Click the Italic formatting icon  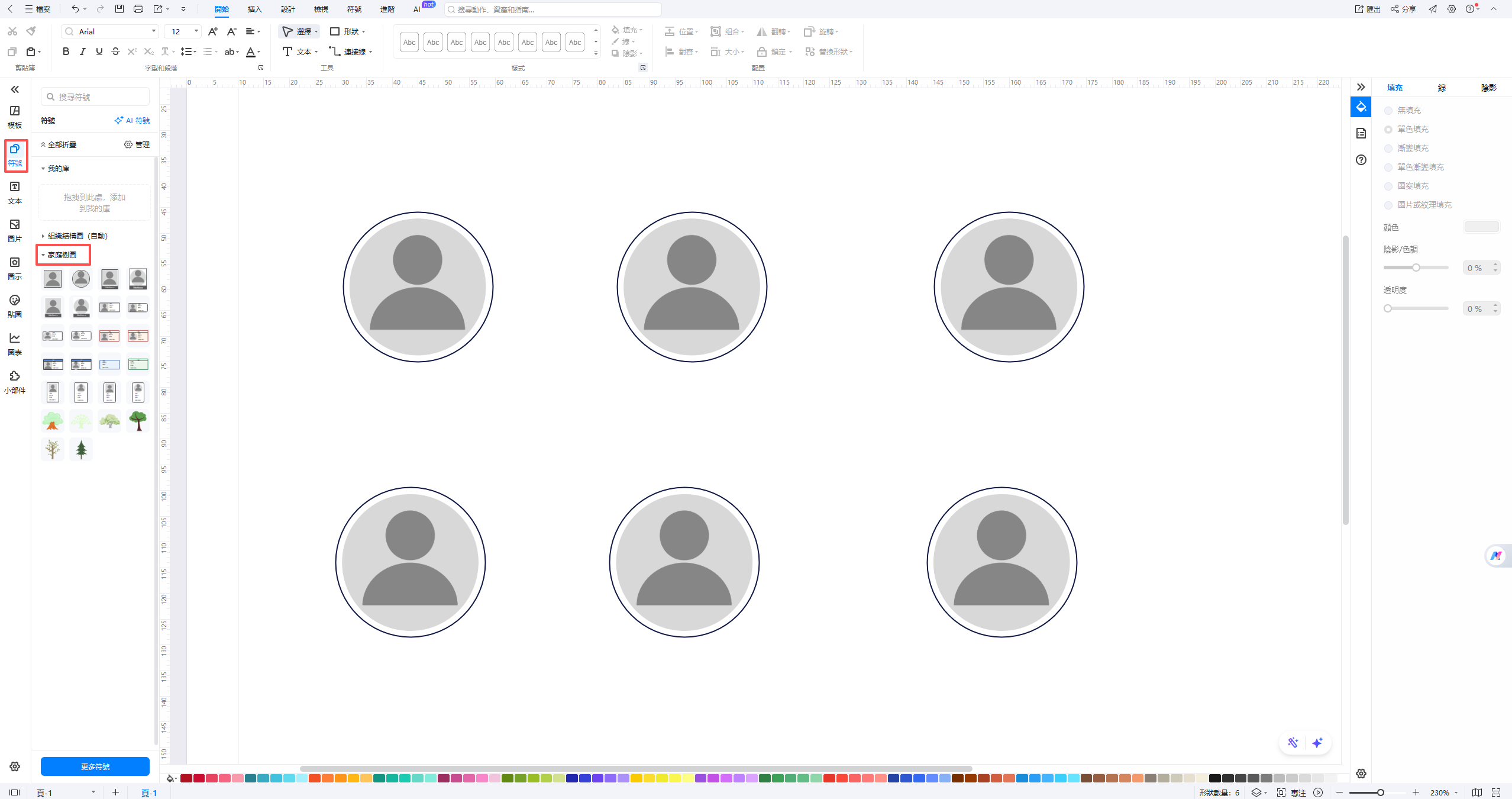(x=82, y=51)
